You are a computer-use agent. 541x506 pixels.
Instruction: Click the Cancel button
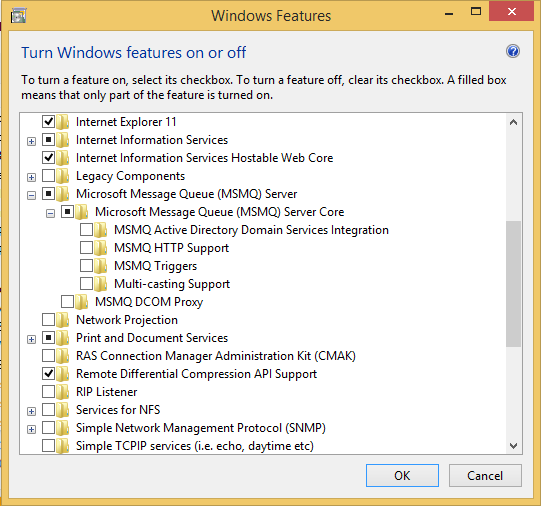pos(485,476)
